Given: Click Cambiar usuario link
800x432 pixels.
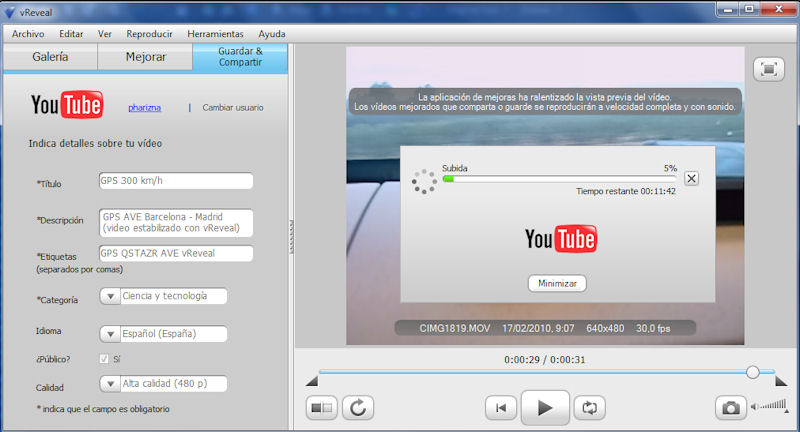Looking at the screenshot, I should point(233,108).
